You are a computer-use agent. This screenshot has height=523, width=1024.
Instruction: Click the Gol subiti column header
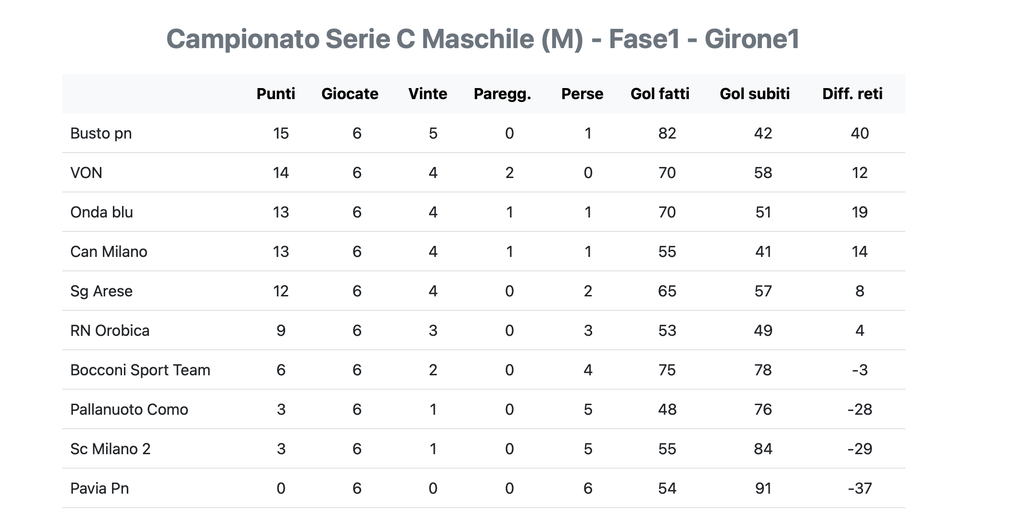click(x=755, y=94)
